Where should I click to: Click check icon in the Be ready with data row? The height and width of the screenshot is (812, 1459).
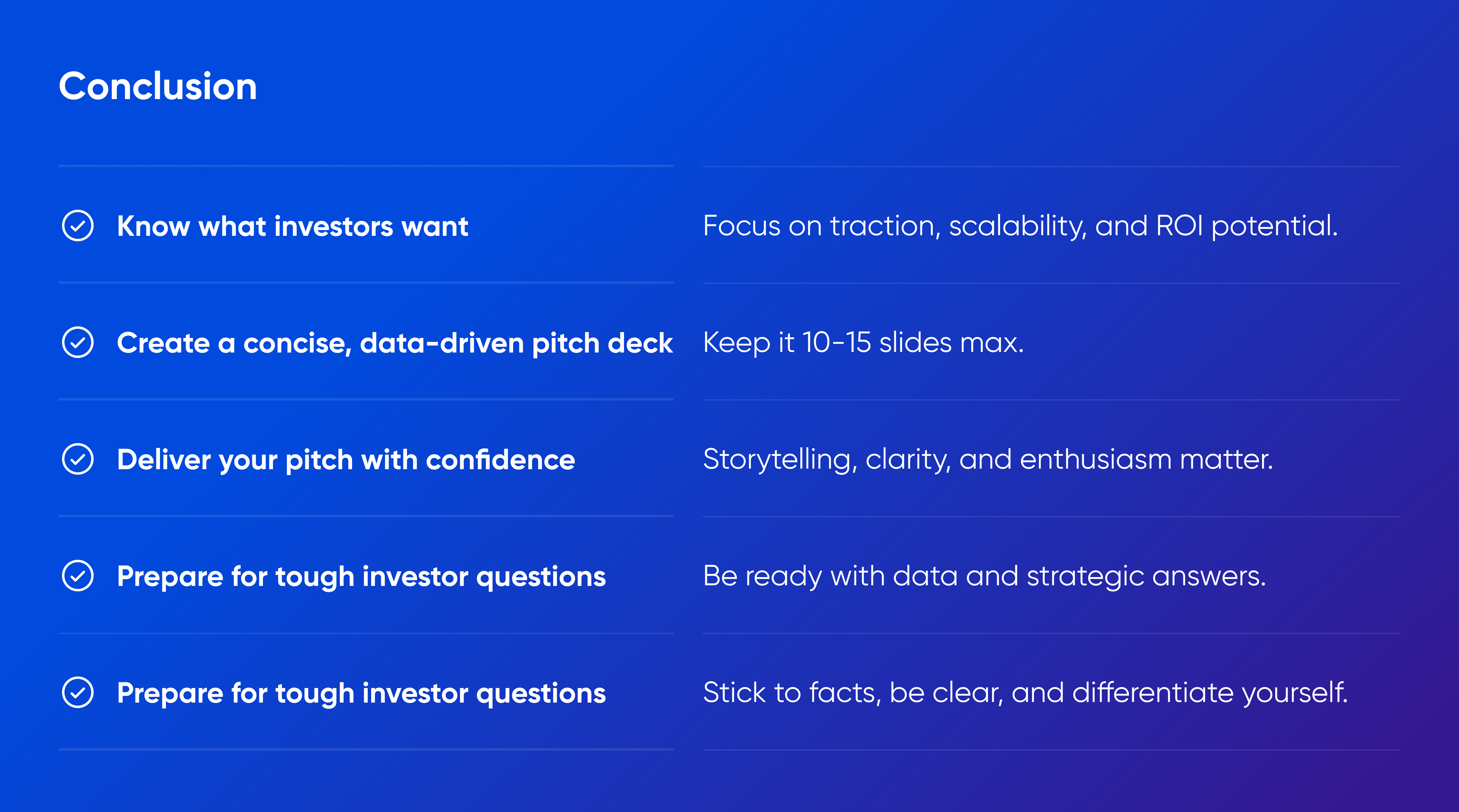pos(78,576)
